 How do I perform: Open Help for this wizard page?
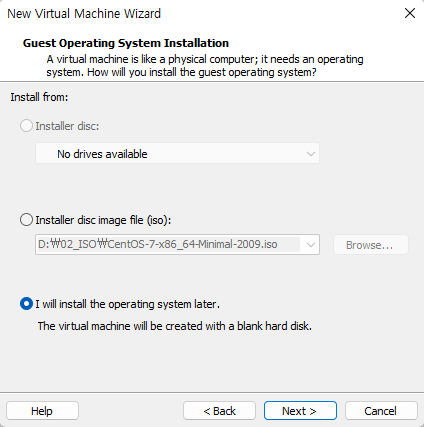(42, 411)
